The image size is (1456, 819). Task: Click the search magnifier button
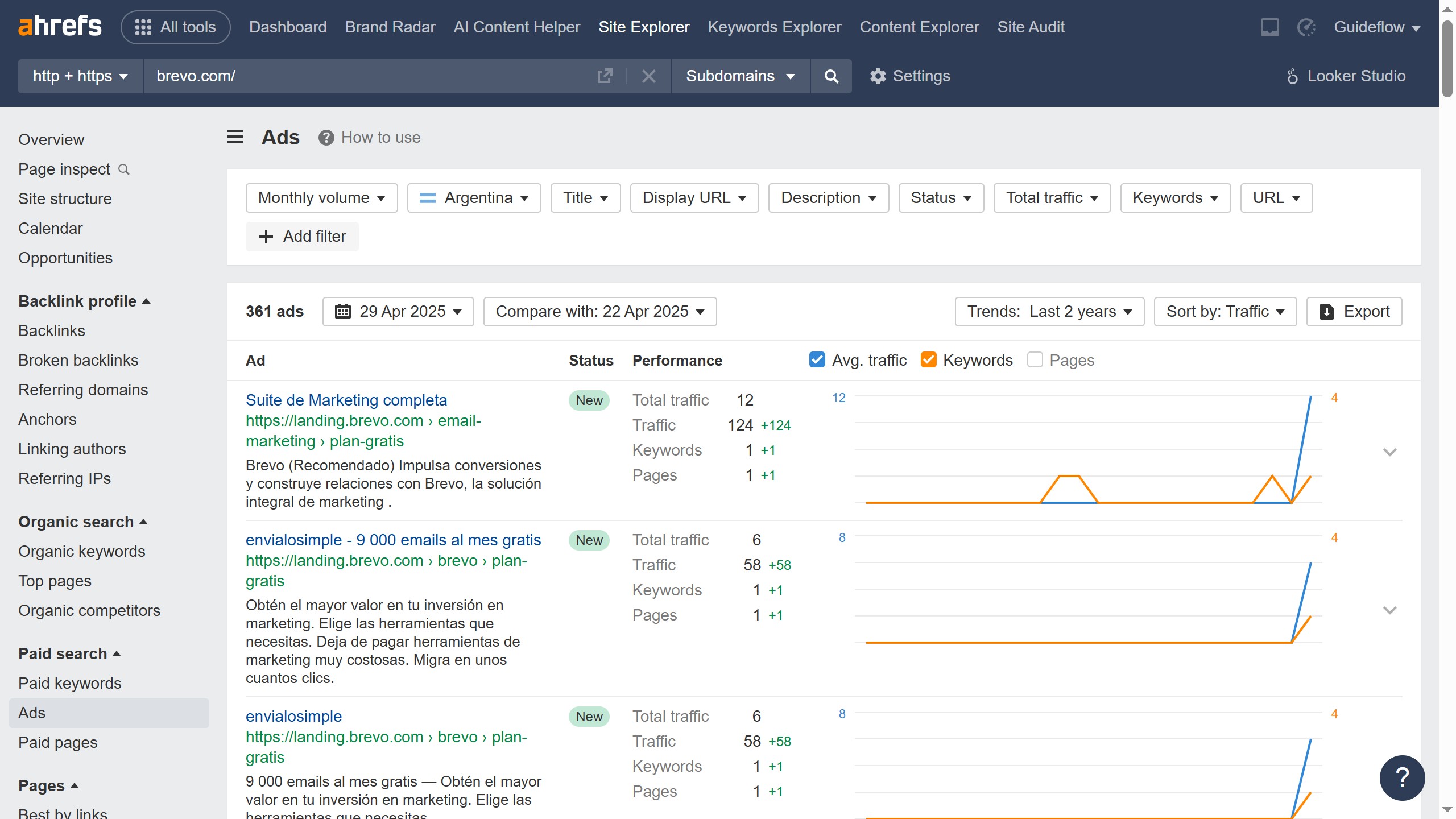(x=831, y=76)
